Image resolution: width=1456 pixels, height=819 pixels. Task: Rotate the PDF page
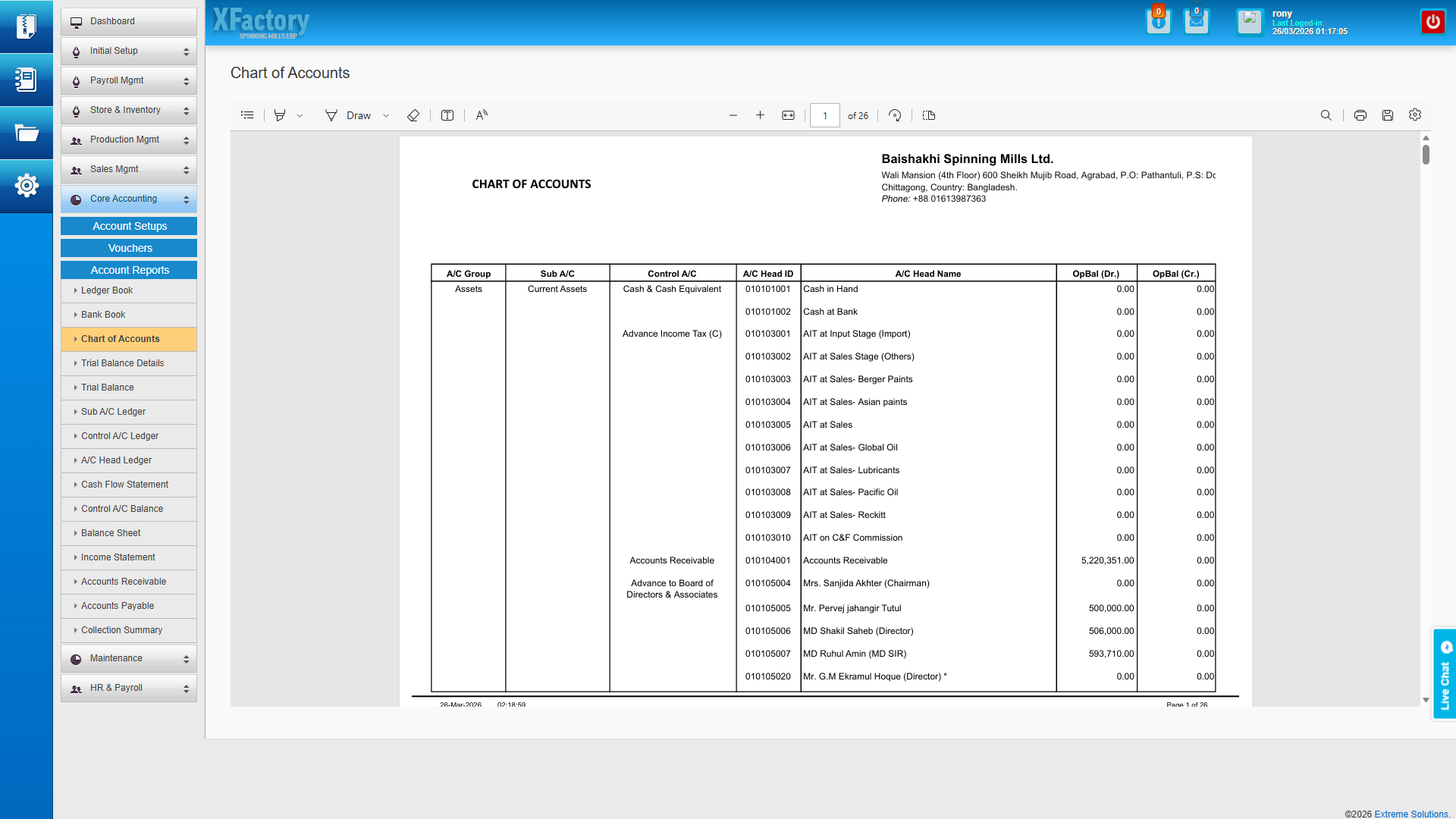pyautogui.click(x=895, y=115)
